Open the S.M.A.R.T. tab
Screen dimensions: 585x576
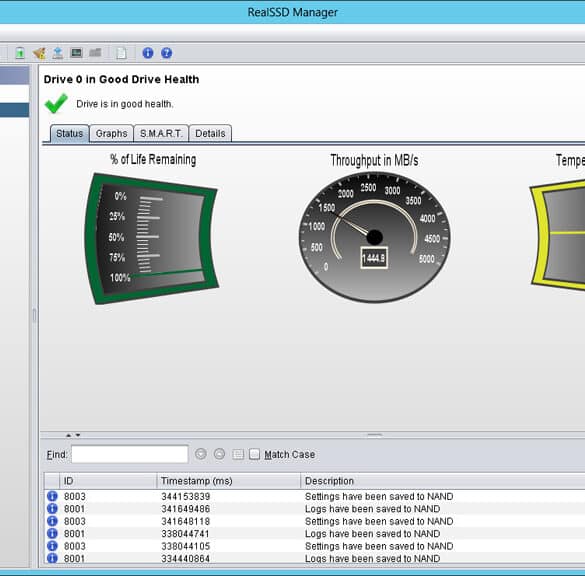tap(161, 134)
